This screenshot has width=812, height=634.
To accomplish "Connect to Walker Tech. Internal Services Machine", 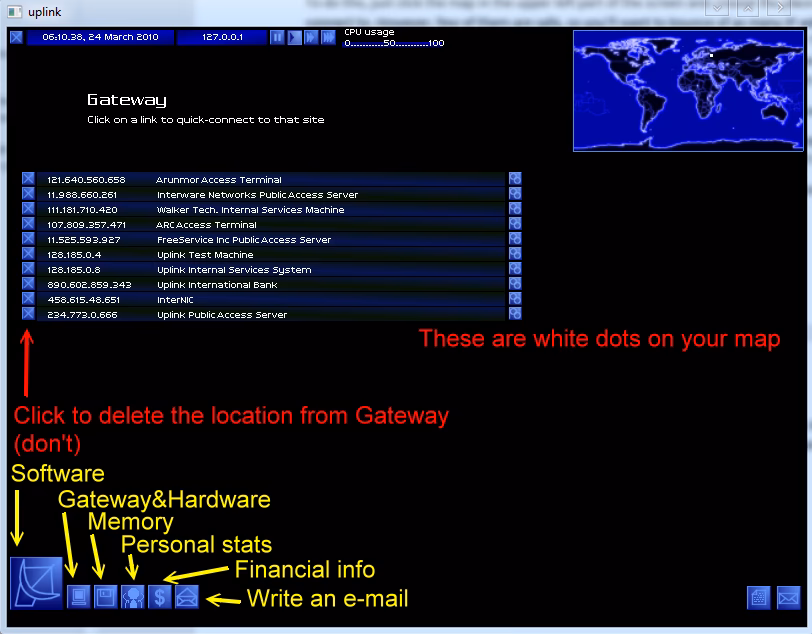I will coord(271,209).
